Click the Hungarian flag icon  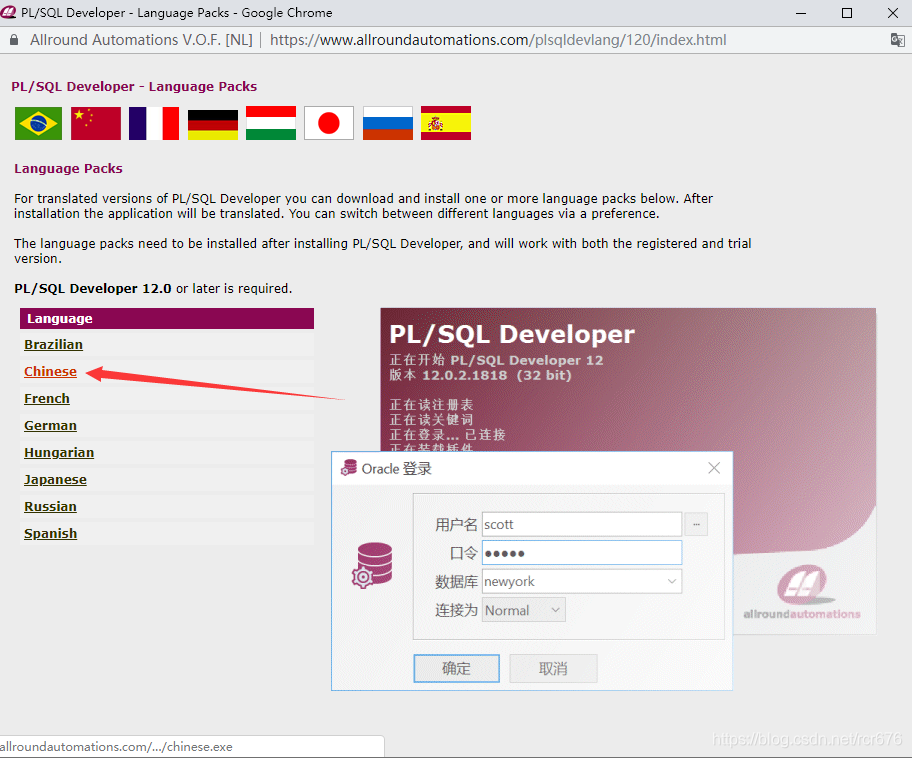pos(271,123)
